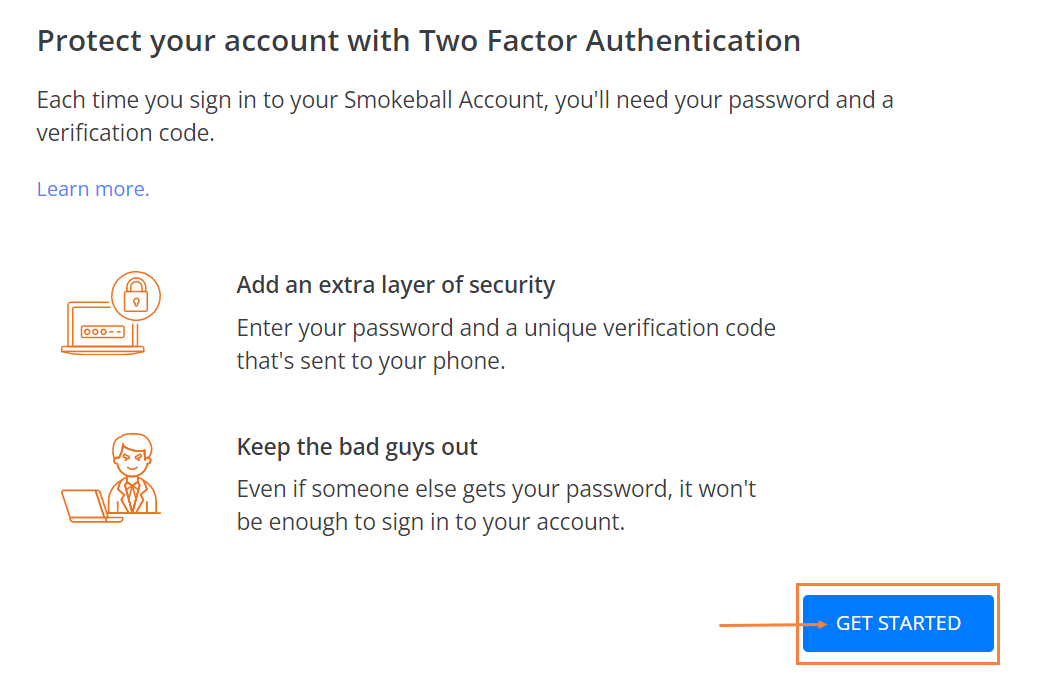Click the laptop with password dots icon
Viewport: 1045px width, 694px height.
click(x=102, y=328)
